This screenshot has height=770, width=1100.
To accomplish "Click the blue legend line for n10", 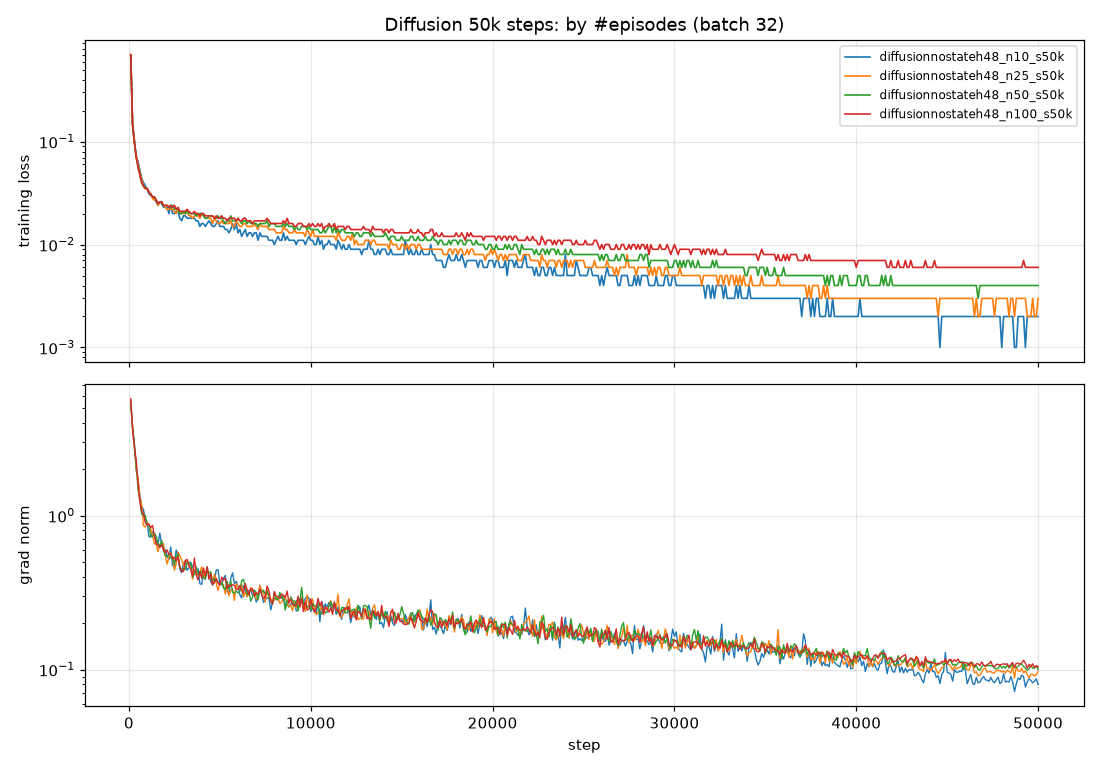I will click(857, 57).
